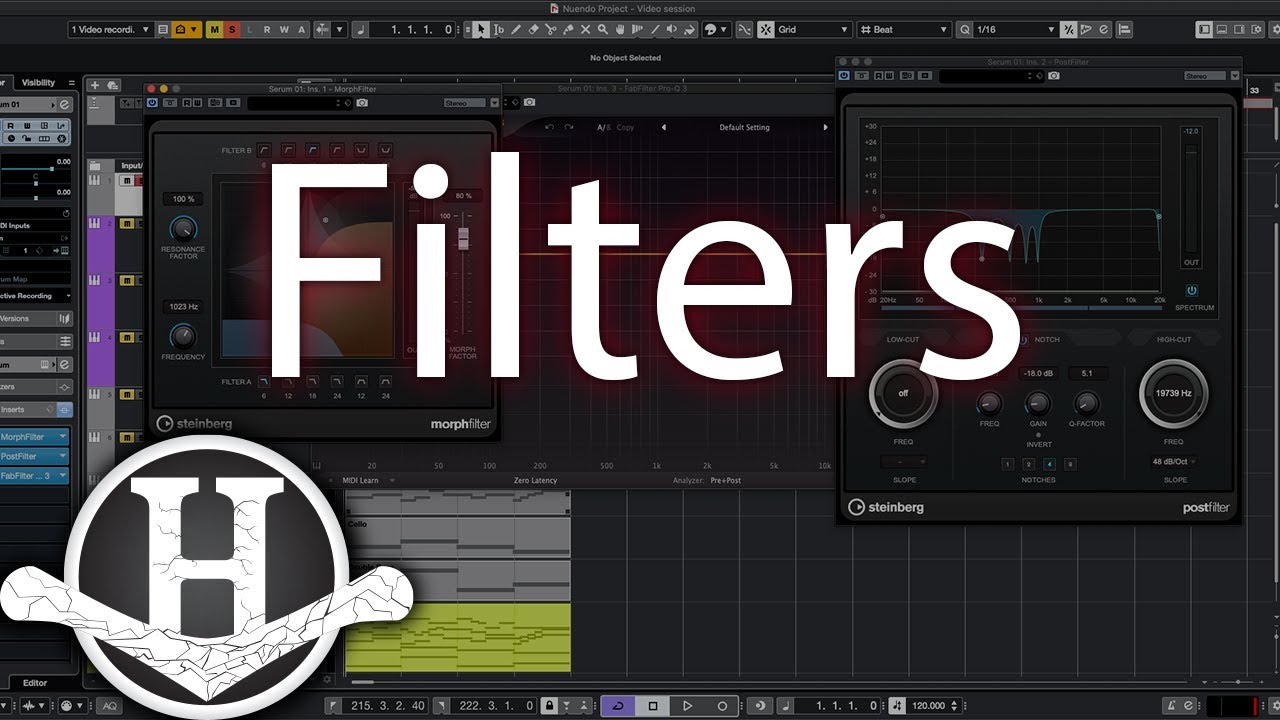Click the MorphFilter Resonance Factor knob
Image resolution: width=1280 pixels, height=720 pixels.
click(x=183, y=229)
